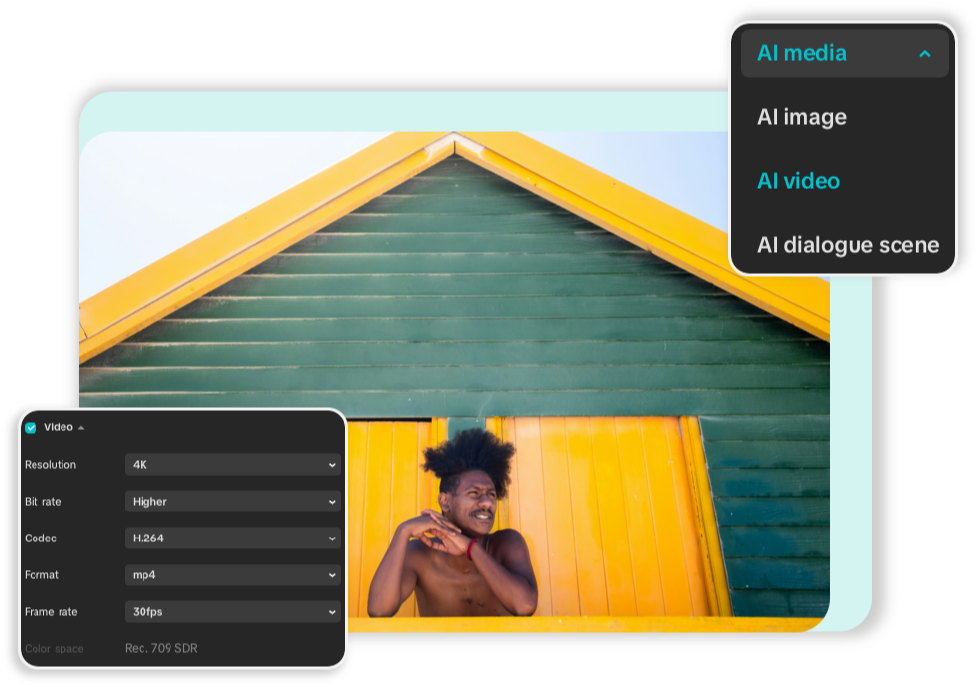Open the Bit rate Higher dropdown
980x687 pixels.
tap(232, 501)
